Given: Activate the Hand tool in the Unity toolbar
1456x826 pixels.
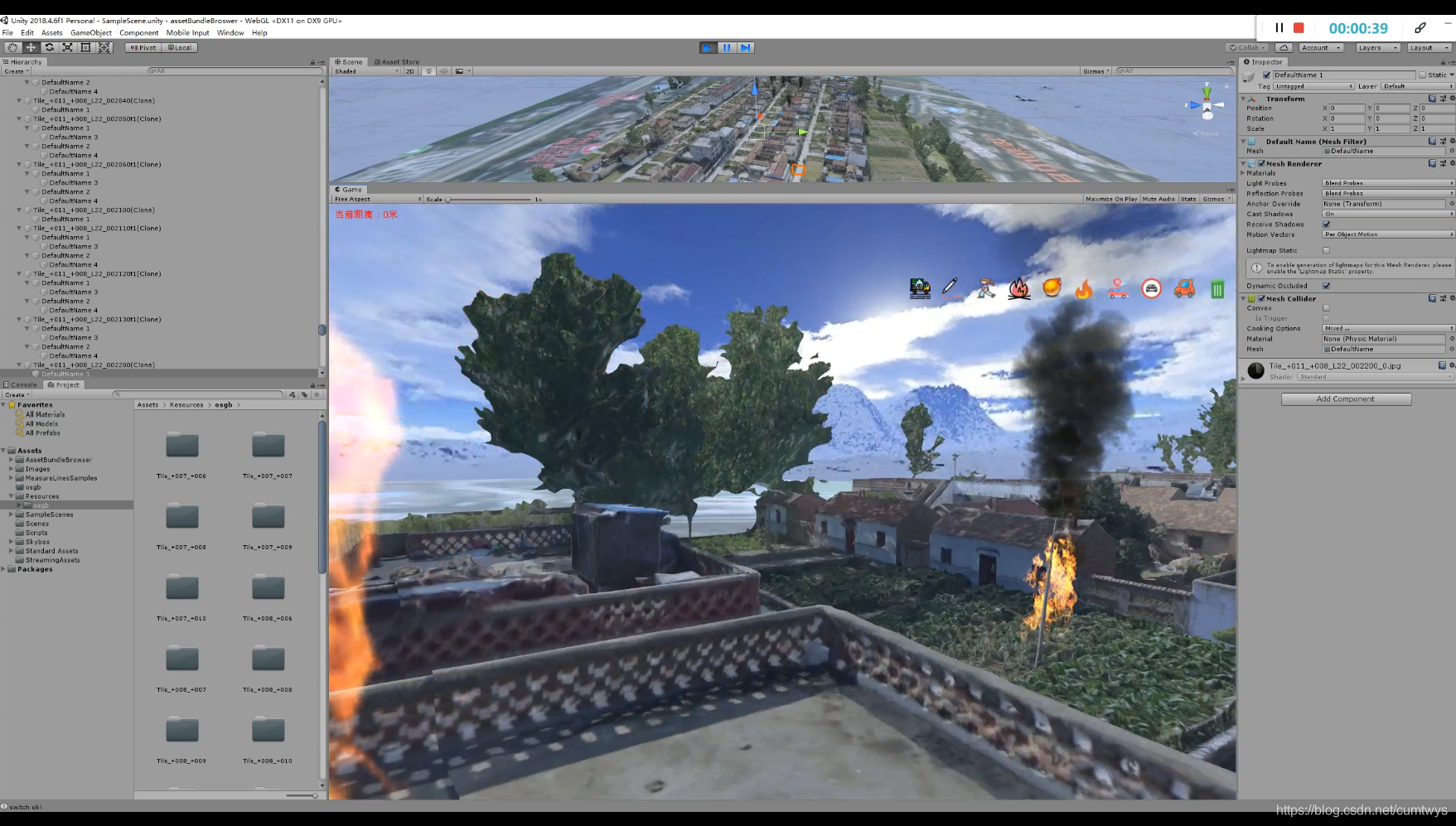Looking at the screenshot, I should coord(12,47).
